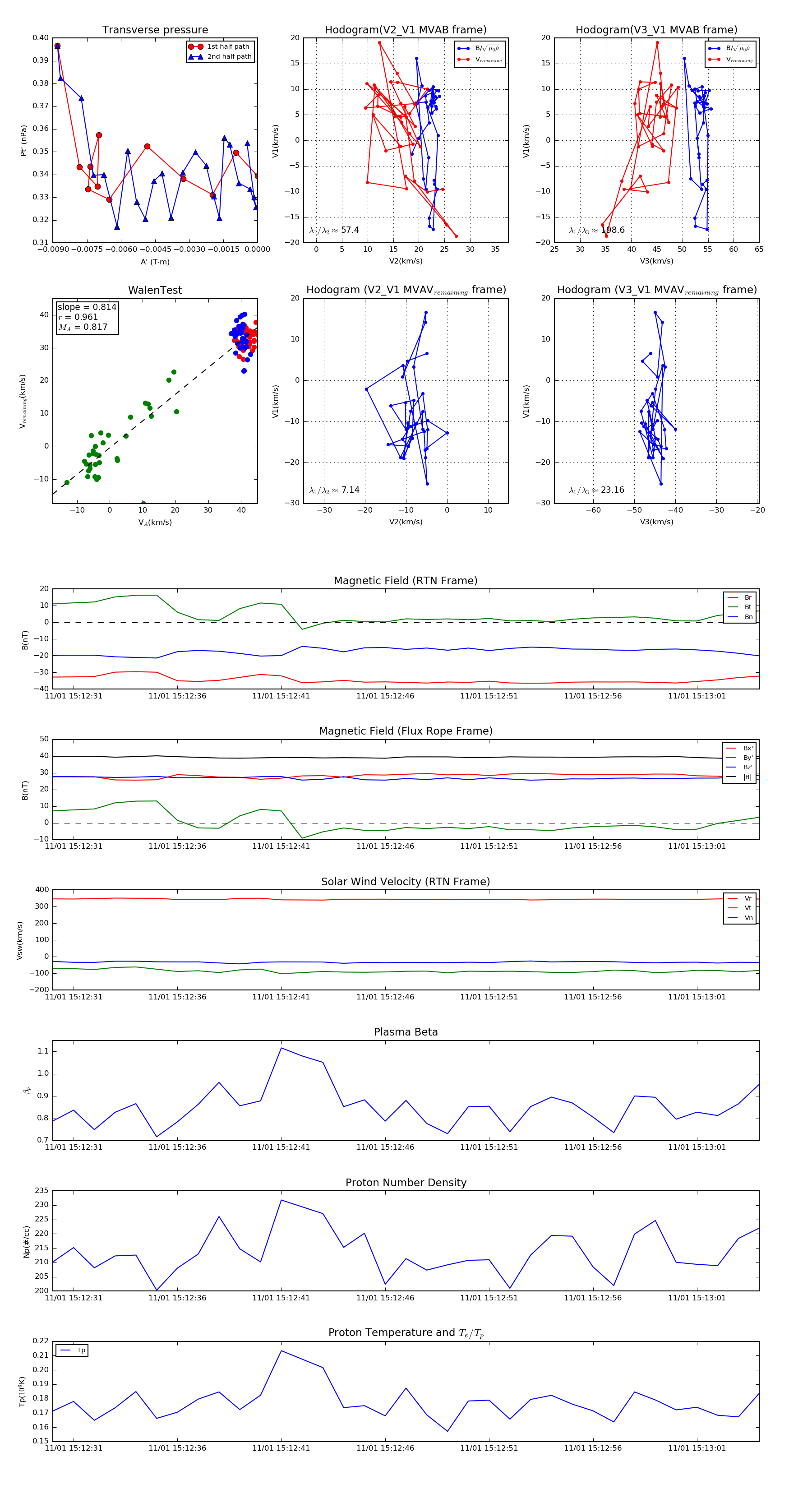Click the 'WalenTest' plot title

tap(155, 290)
